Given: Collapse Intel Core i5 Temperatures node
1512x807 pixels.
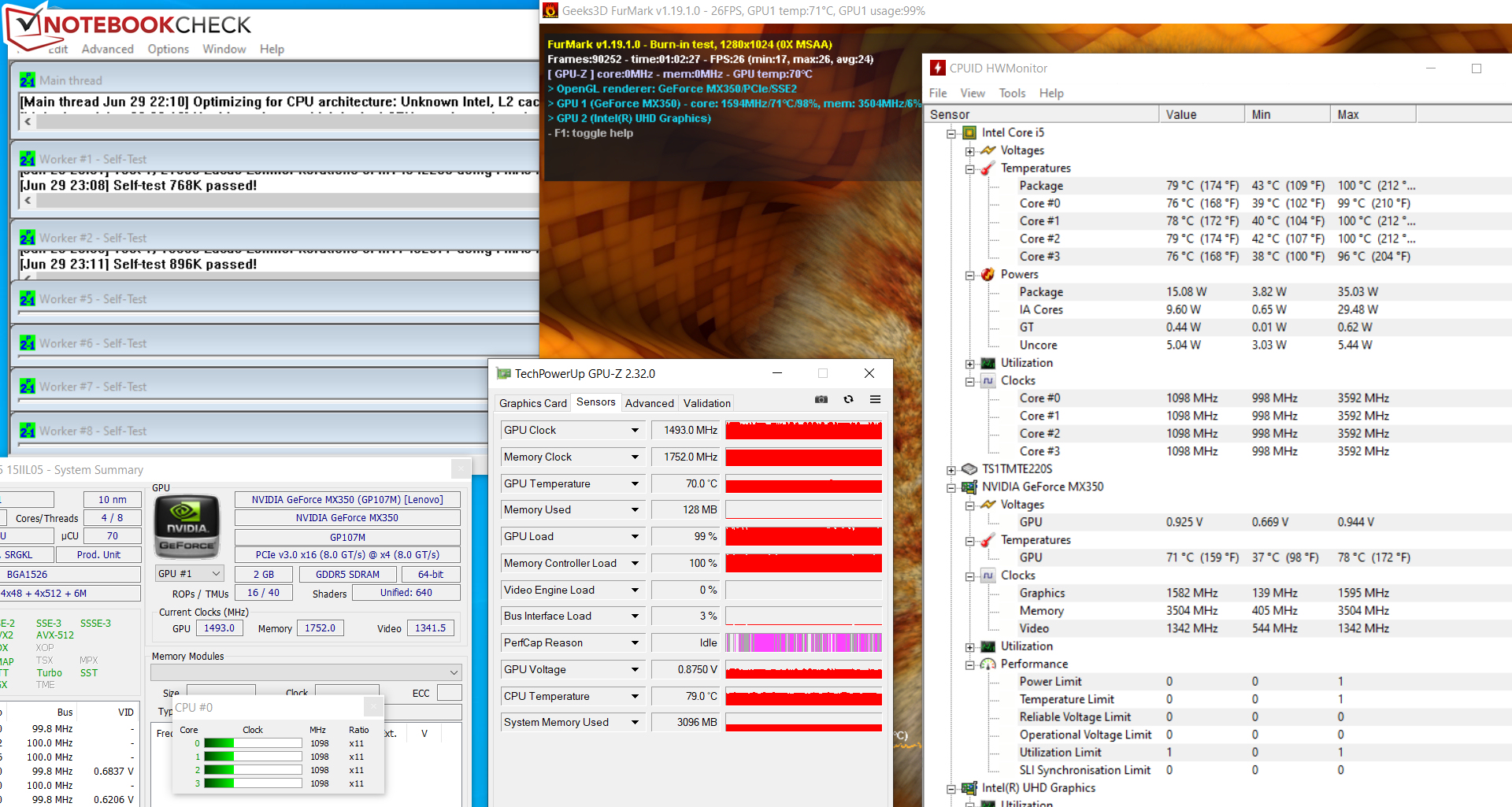Looking at the screenshot, I should [969, 168].
